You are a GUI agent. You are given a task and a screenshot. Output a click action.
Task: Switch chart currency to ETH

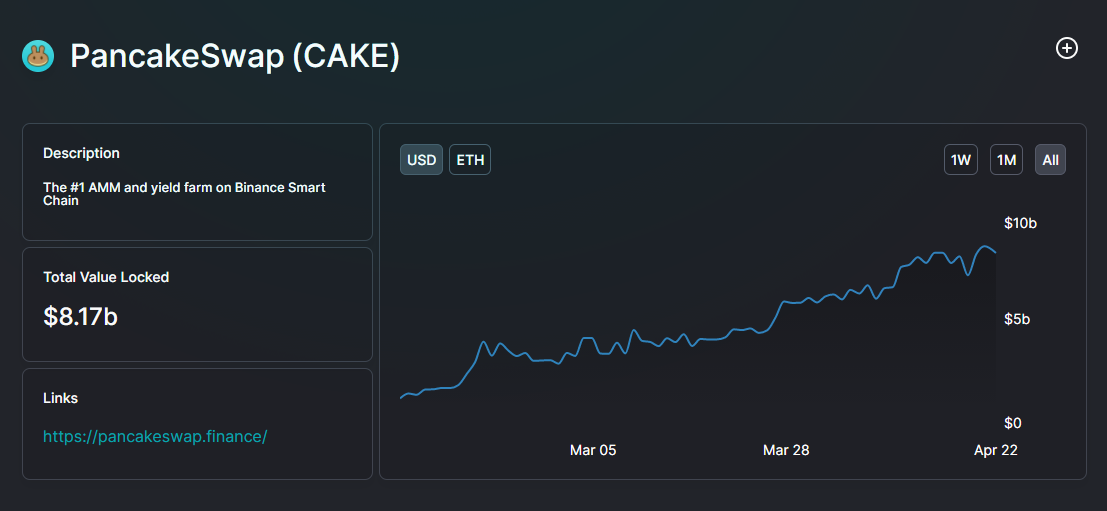point(470,160)
